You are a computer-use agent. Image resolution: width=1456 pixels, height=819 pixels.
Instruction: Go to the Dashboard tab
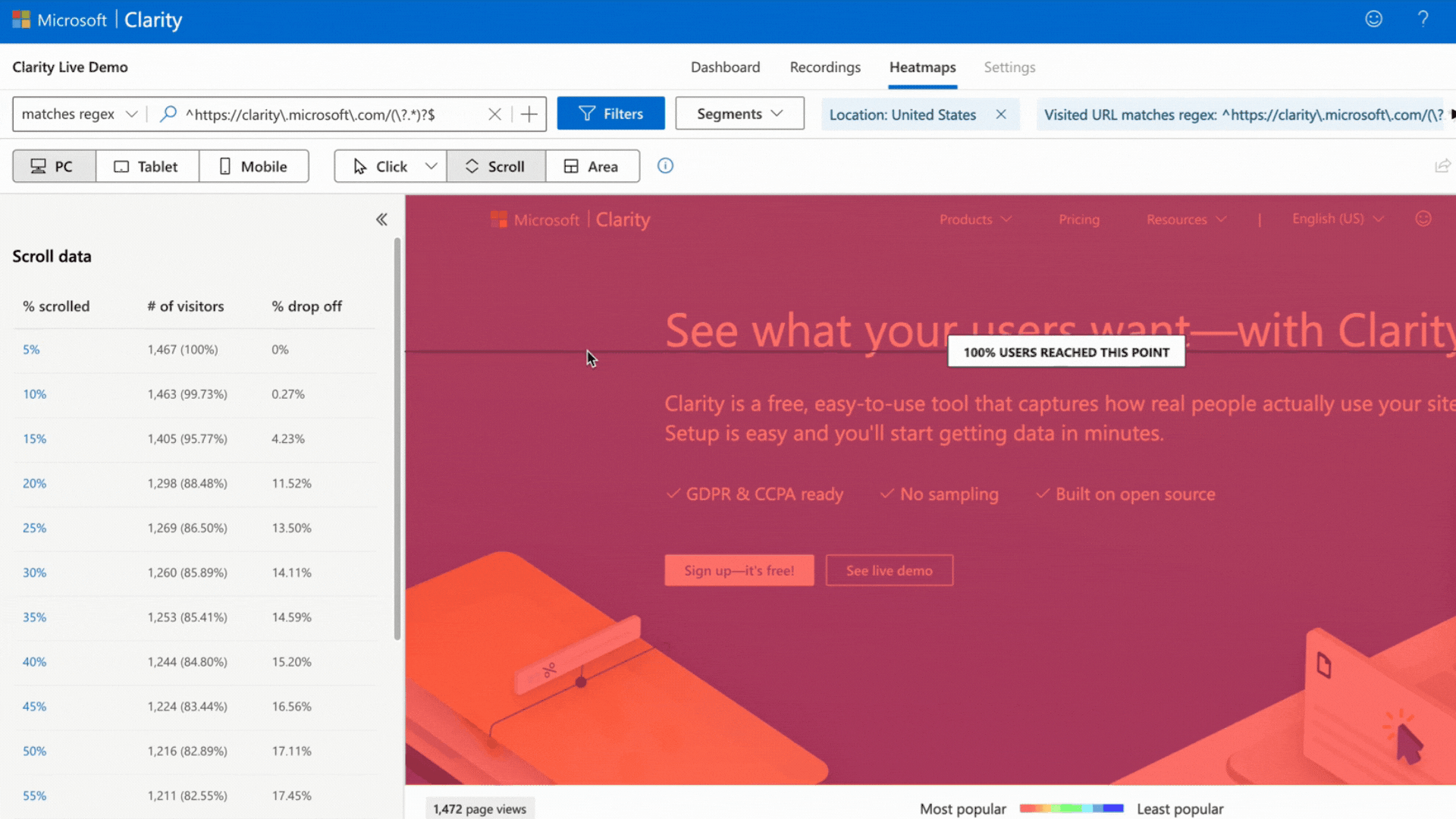725,67
